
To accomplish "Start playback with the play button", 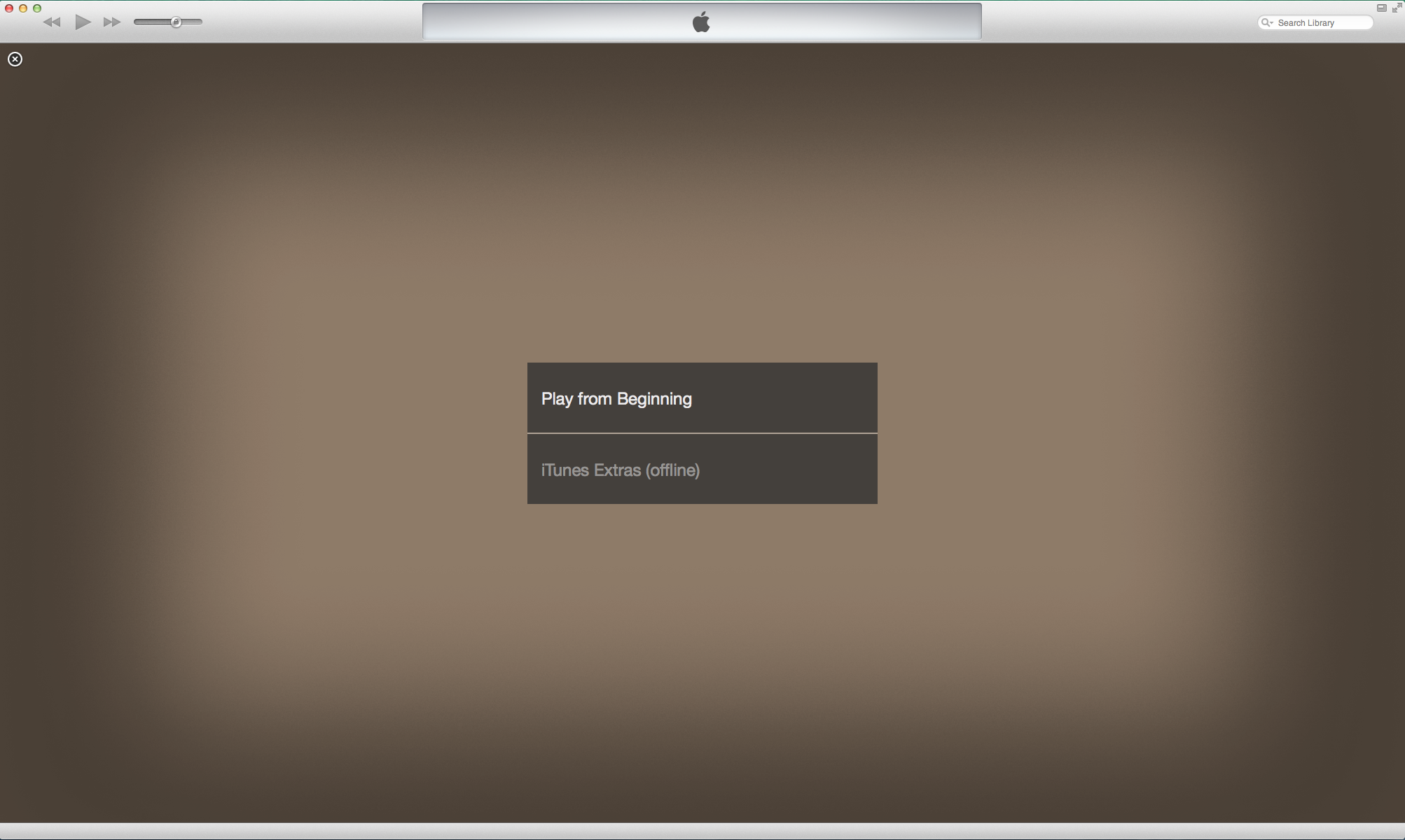I will 83,22.
